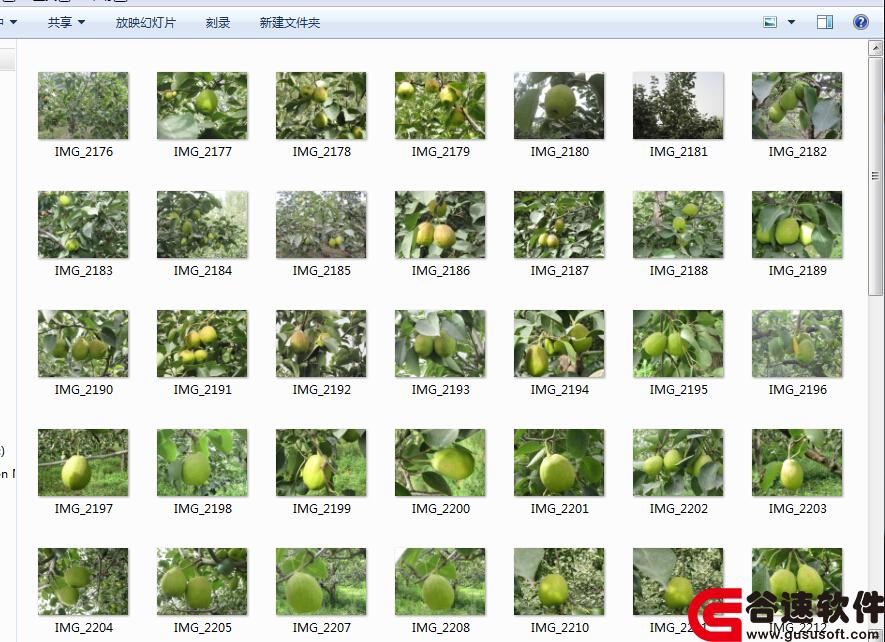Viewport: 885px width, 642px height.
Task: Select the IMG_2205 thumbnail
Action: coord(202,582)
